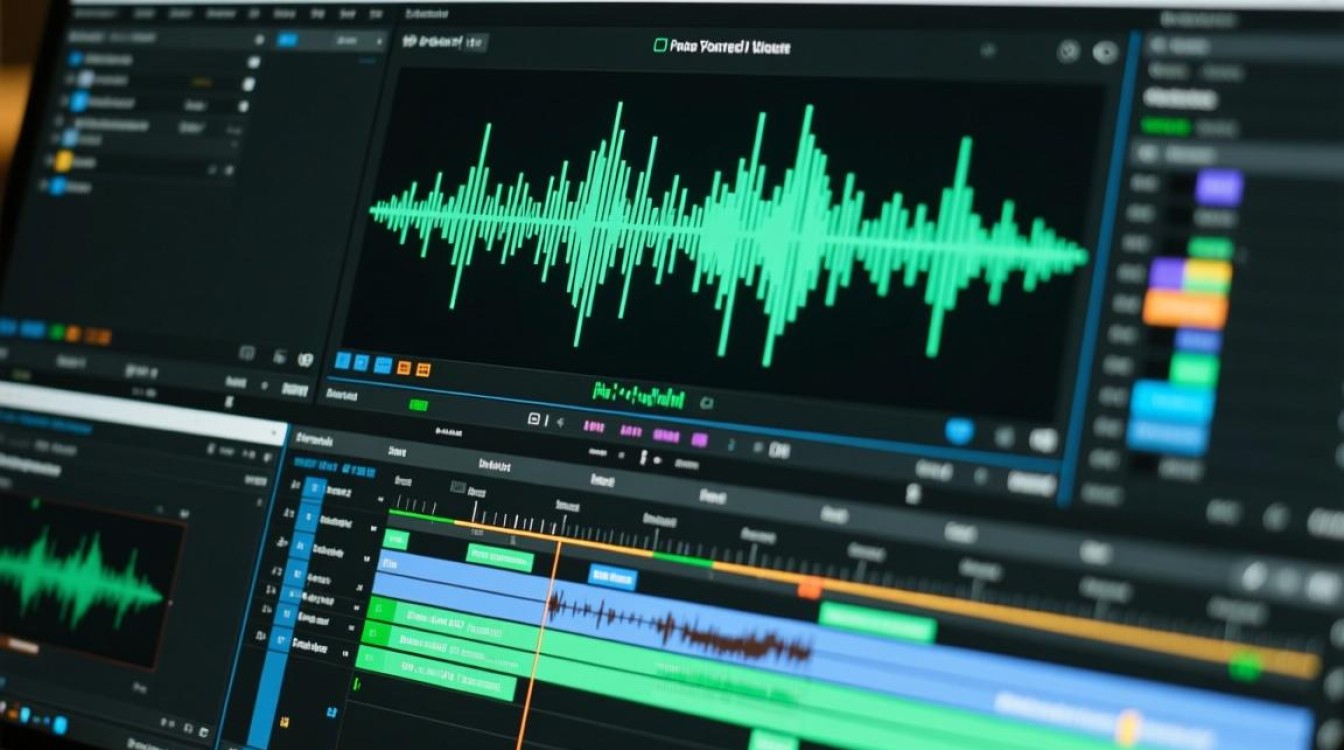
Task: Pick the orange block in the right-side panel
Action: (x=1185, y=308)
